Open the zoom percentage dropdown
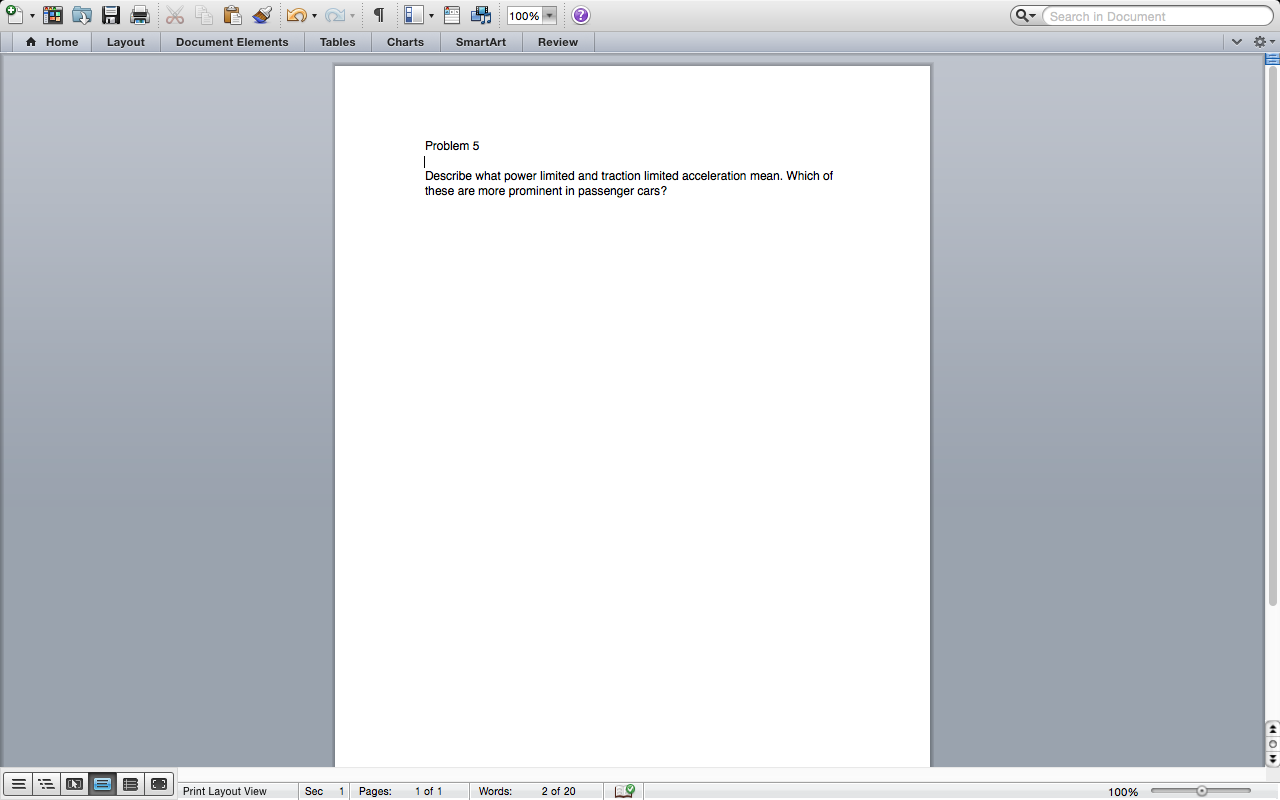The image size is (1280, 800). point(549,16)
